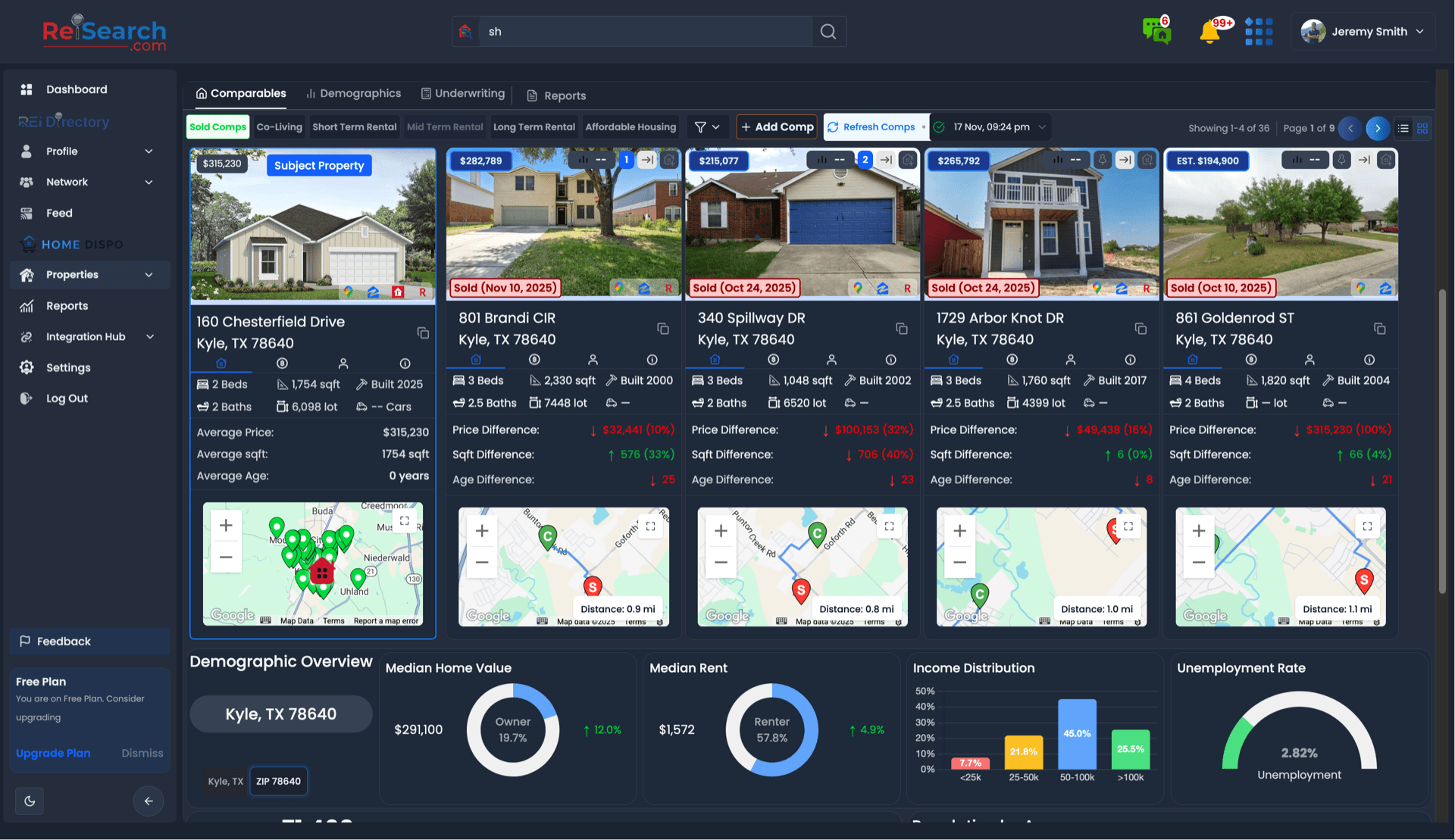
Task: Expand the 861 Goldenrod map to fullscreen
Action: pyautogui.click(x=1367, y=526)
